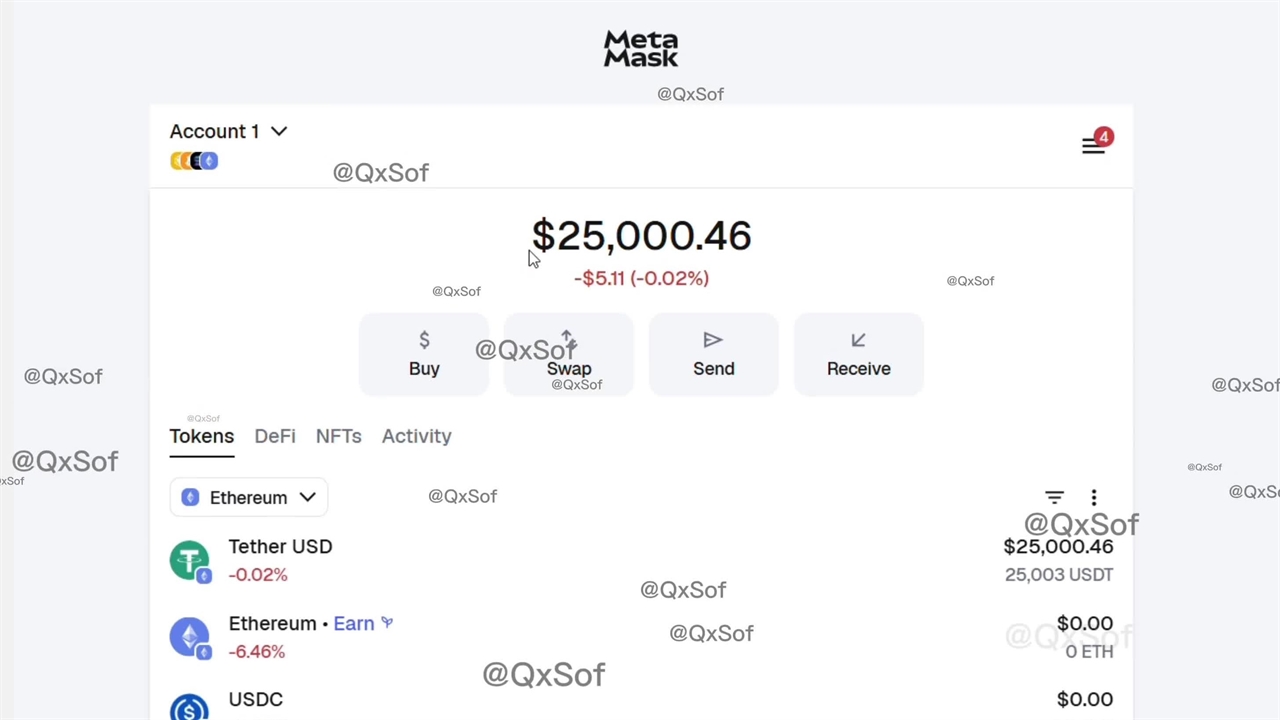Click the USDC token logo
The image size is (1280, 720).
(189, 708)
